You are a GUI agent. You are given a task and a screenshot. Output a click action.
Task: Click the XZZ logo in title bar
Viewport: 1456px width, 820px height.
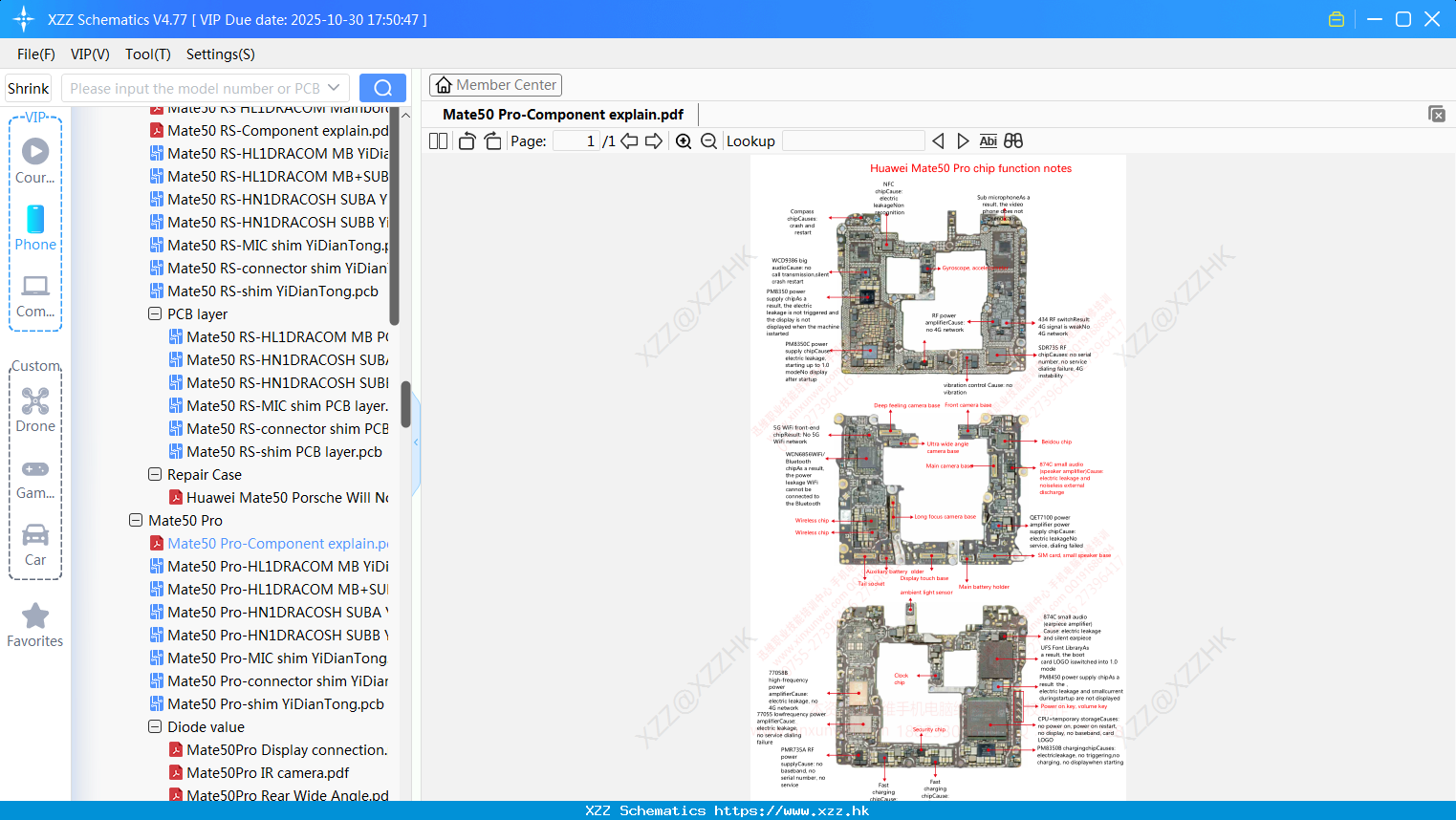click(24, 19)
